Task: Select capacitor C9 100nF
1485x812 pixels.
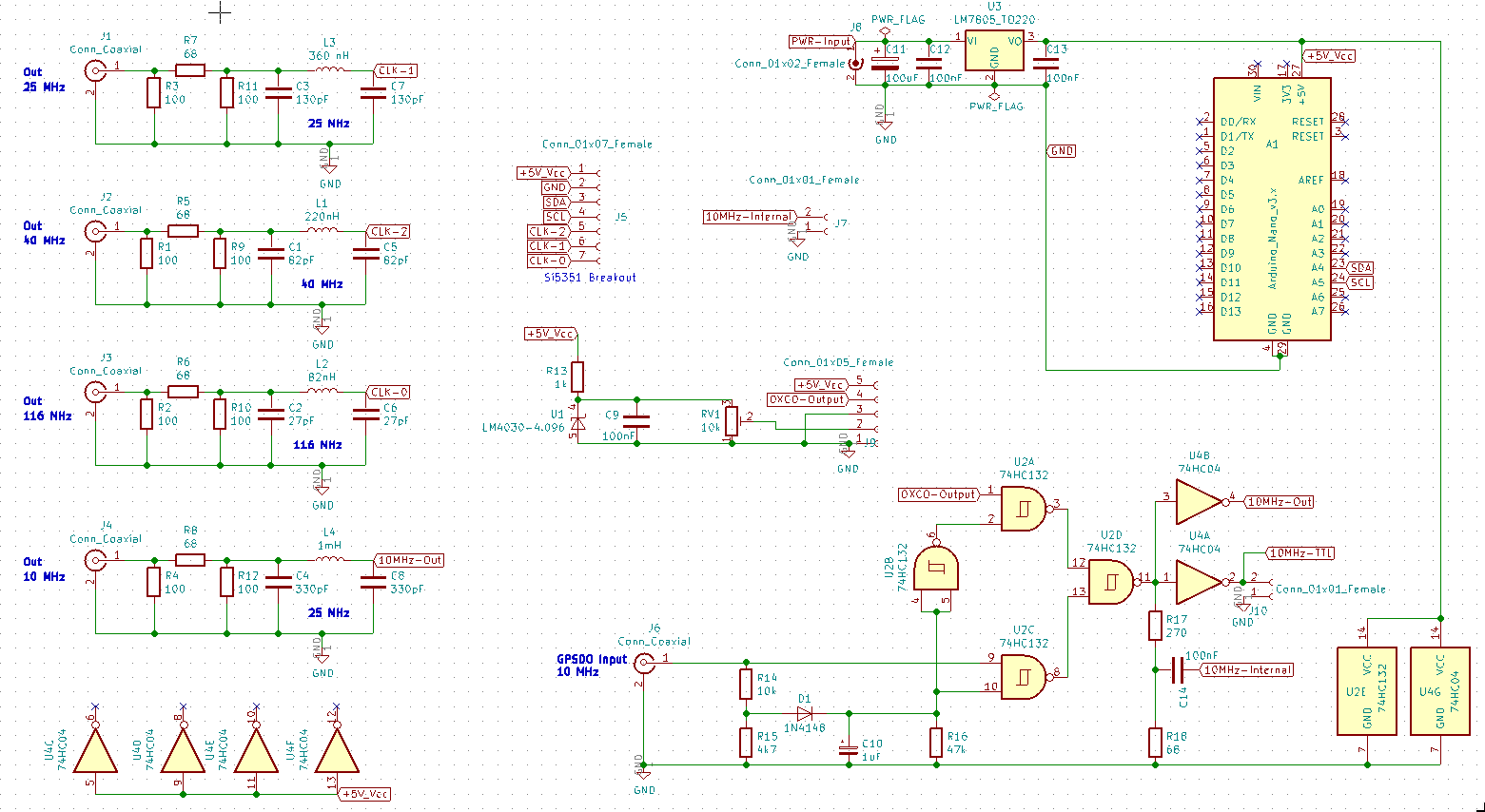Action: [636, 421]
